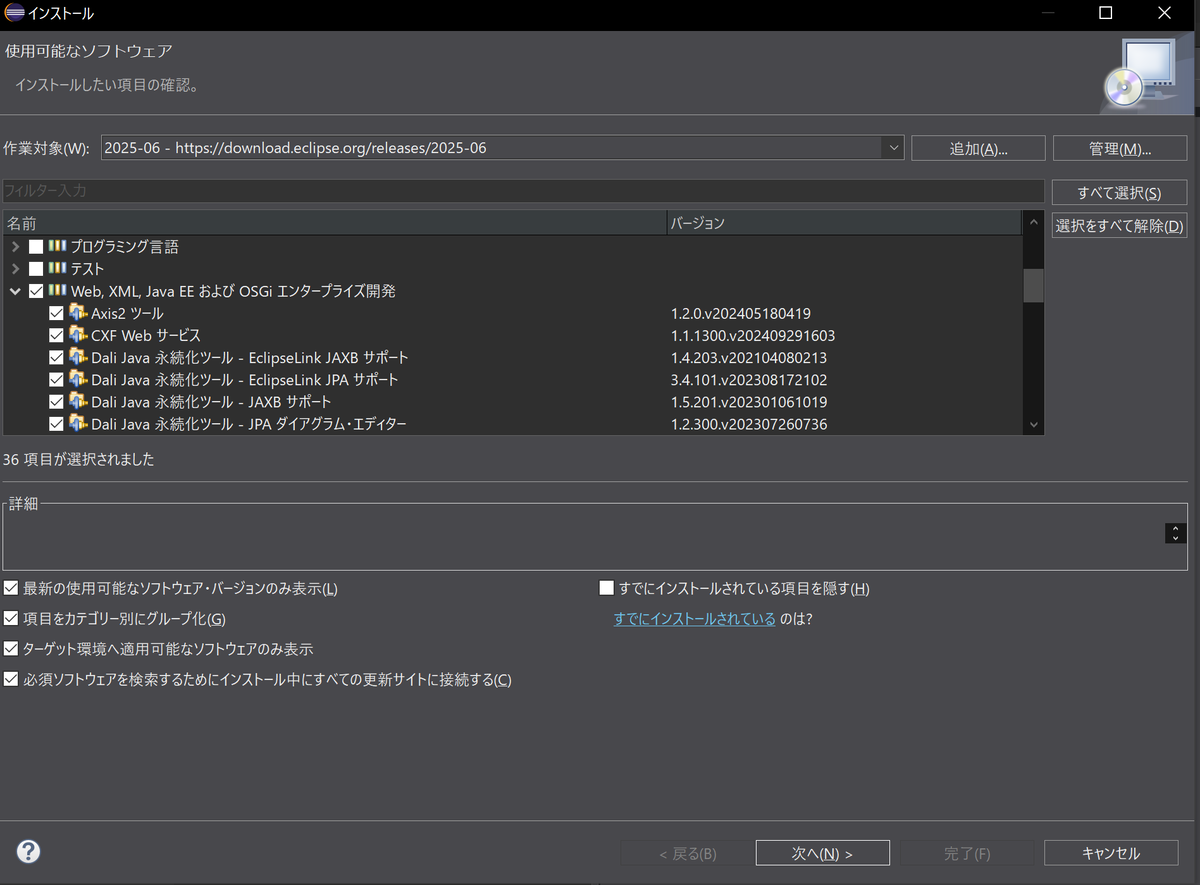
Task: Select version 1.4.203.v202104080213 cell
Action: 749,357
